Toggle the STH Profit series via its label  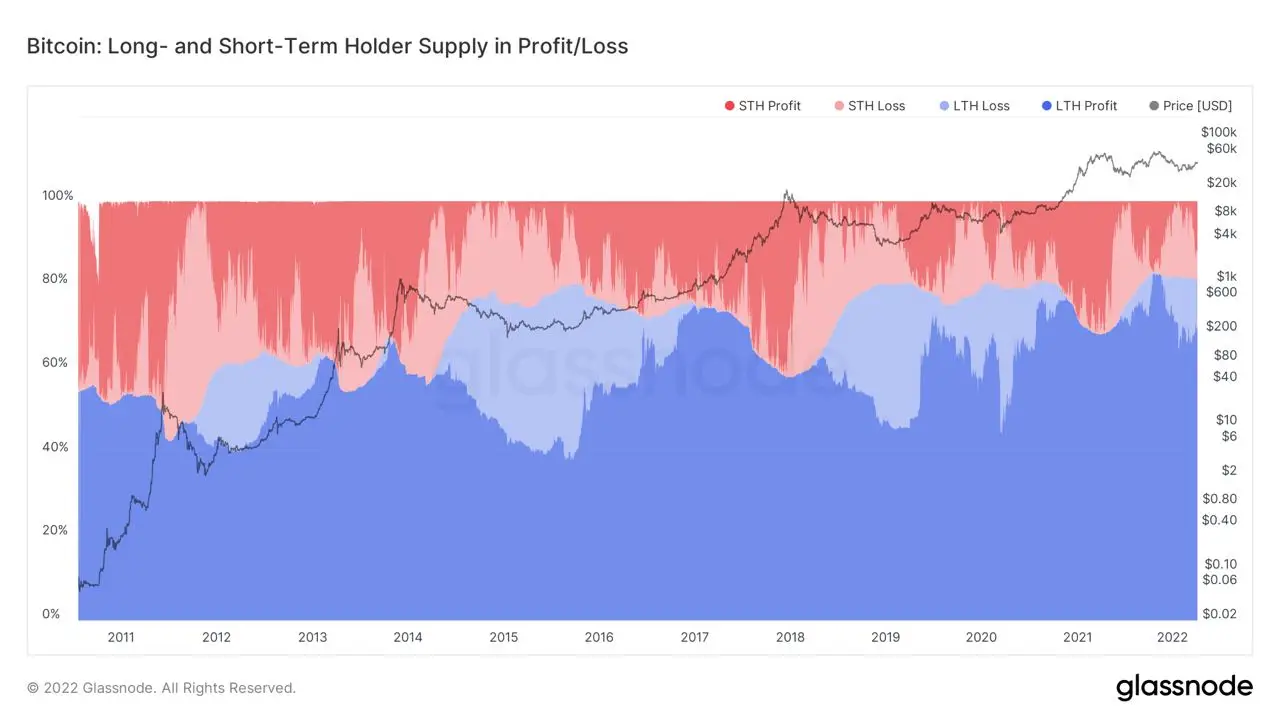[x=769, y=106]
